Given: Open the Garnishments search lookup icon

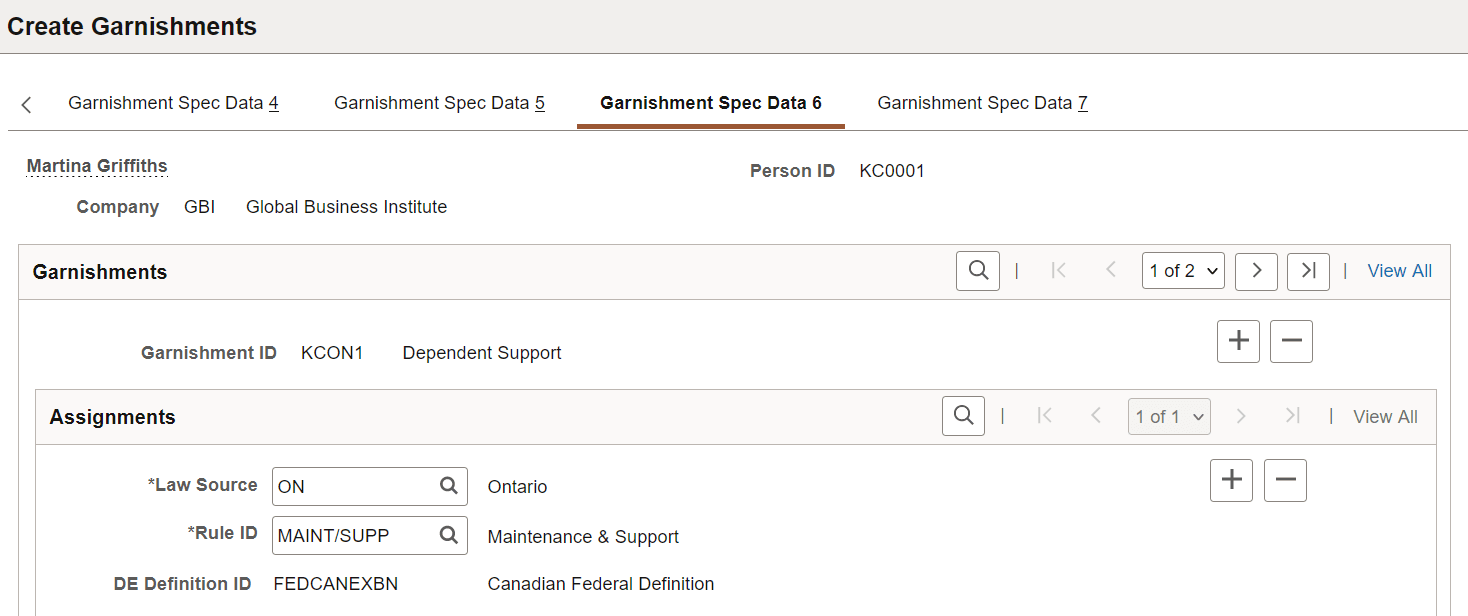Looking at the screenshot, I should coord(977,270).
